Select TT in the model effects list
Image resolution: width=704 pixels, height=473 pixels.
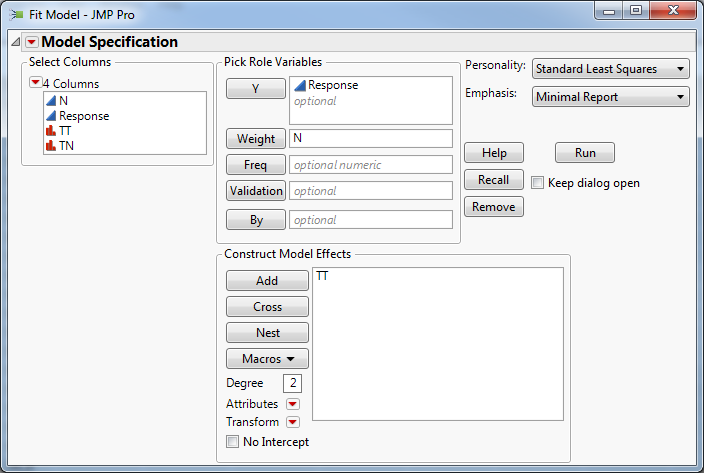(322, 276)
